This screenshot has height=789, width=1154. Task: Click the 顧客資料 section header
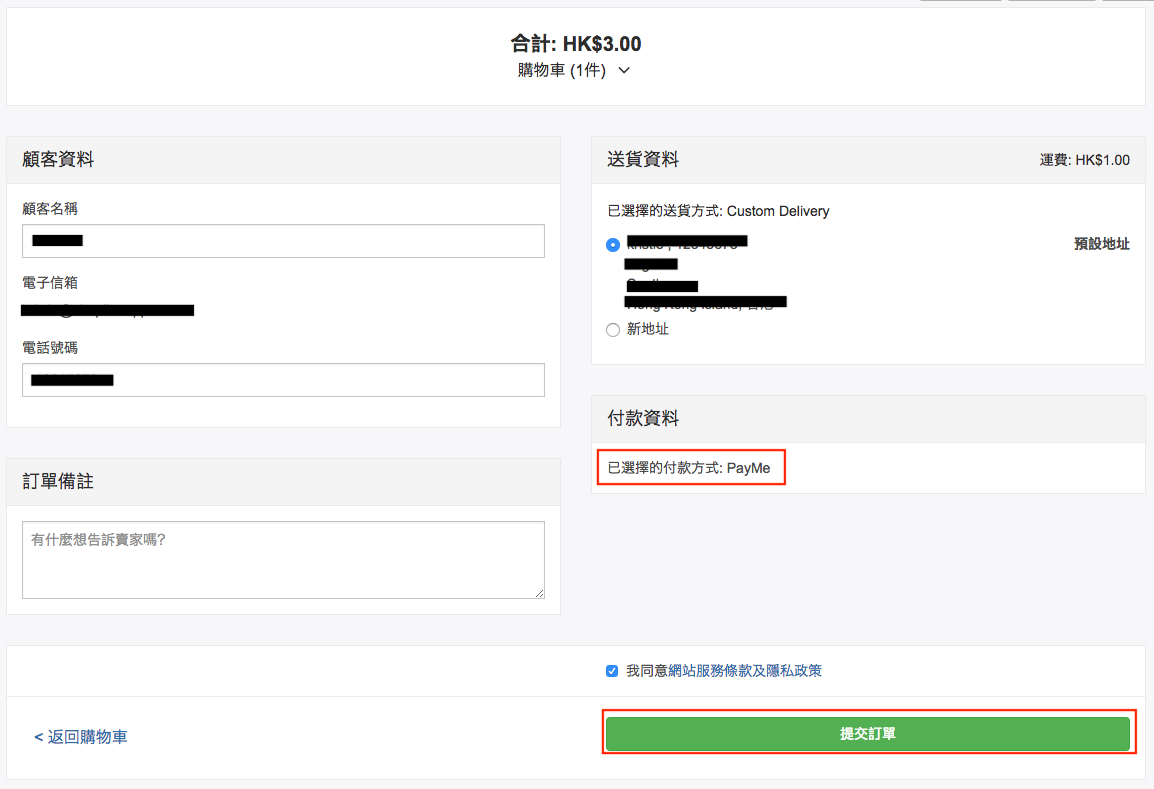58,160
